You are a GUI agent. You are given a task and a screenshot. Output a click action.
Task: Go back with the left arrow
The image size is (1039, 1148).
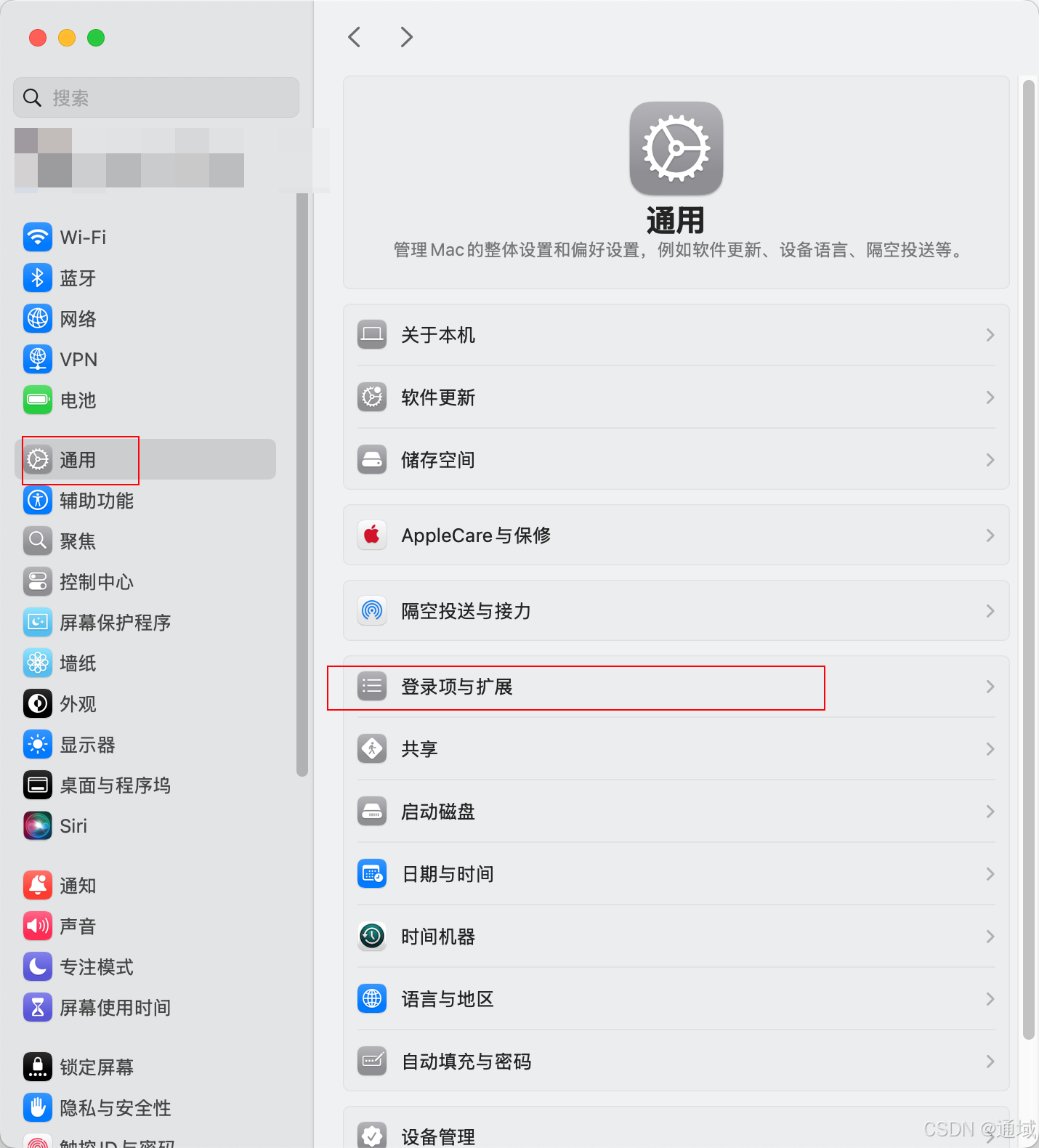[355, 37]
